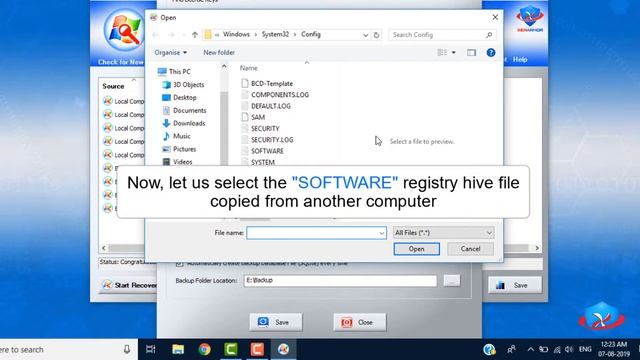640x360 pixels.
Task: Click Windows in the breadcrumb path
Action: (x=236, y=35)
